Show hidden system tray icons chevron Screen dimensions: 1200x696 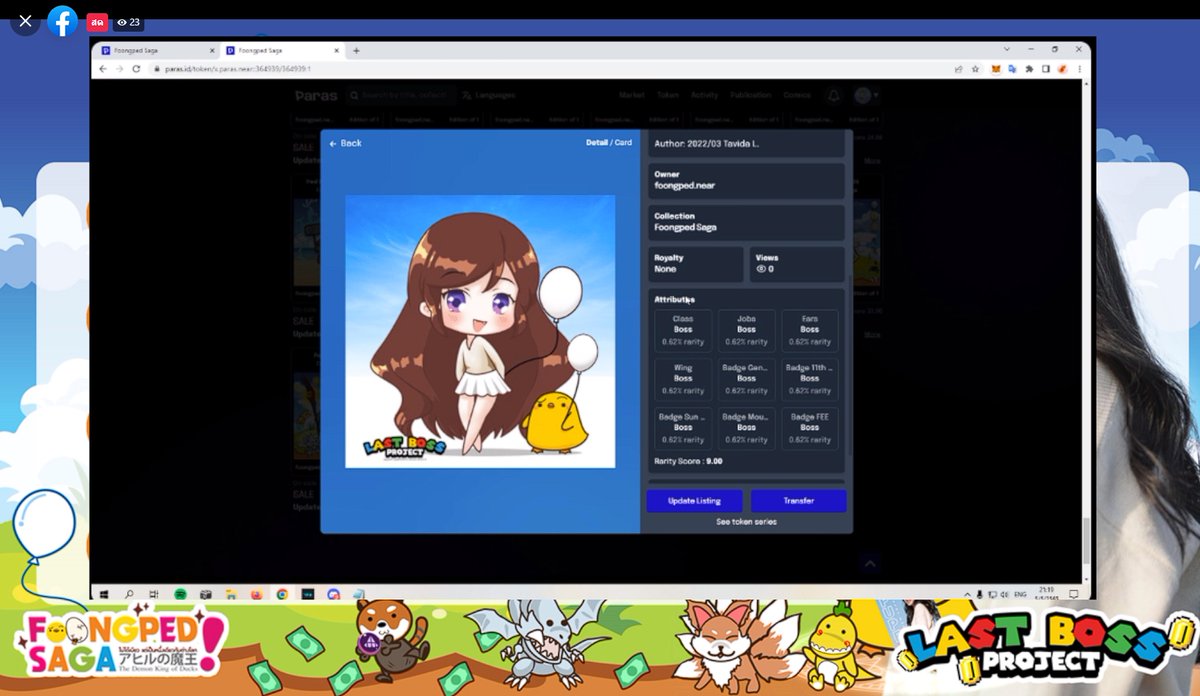tap(967, 594)
